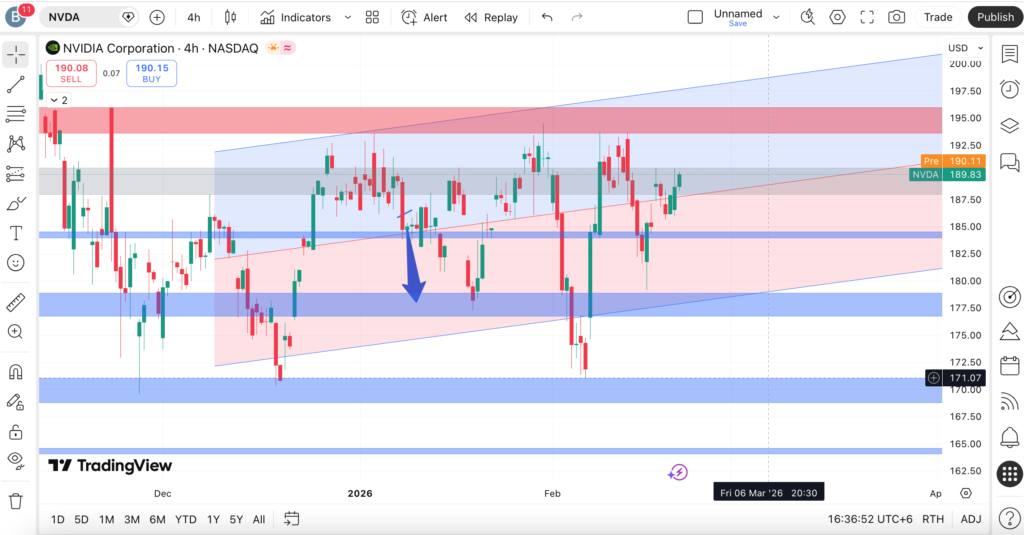
Task: Click the Publish button
Action: coord(995,17)
